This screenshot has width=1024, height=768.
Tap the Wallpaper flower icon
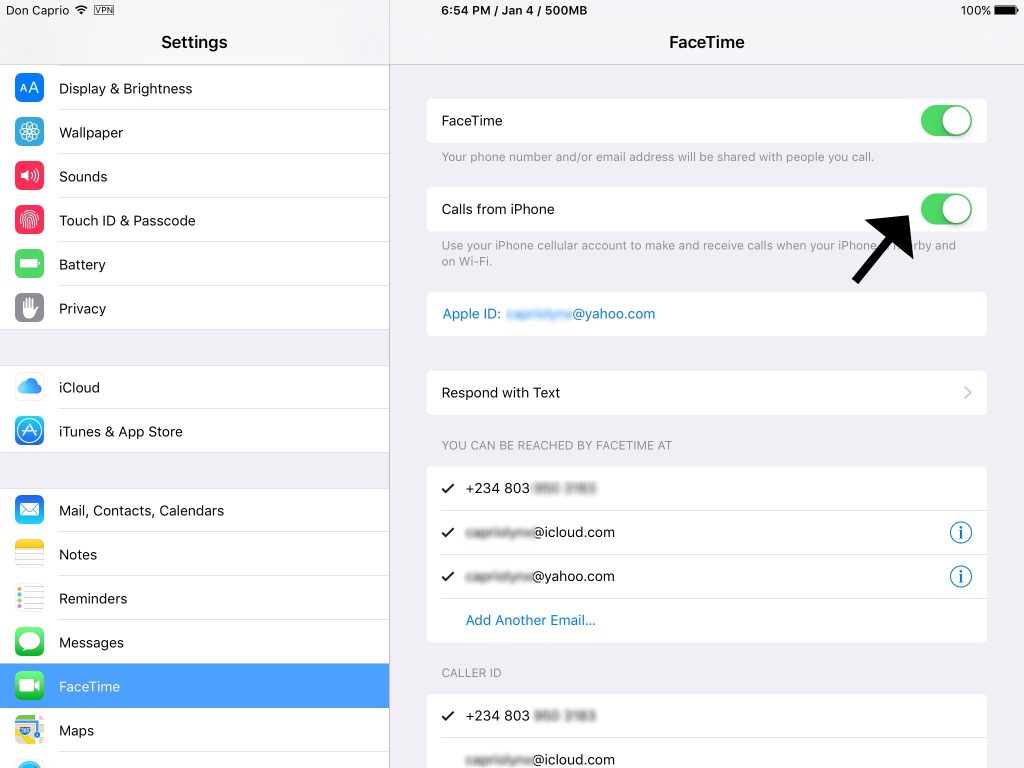(x=29, y=132)
